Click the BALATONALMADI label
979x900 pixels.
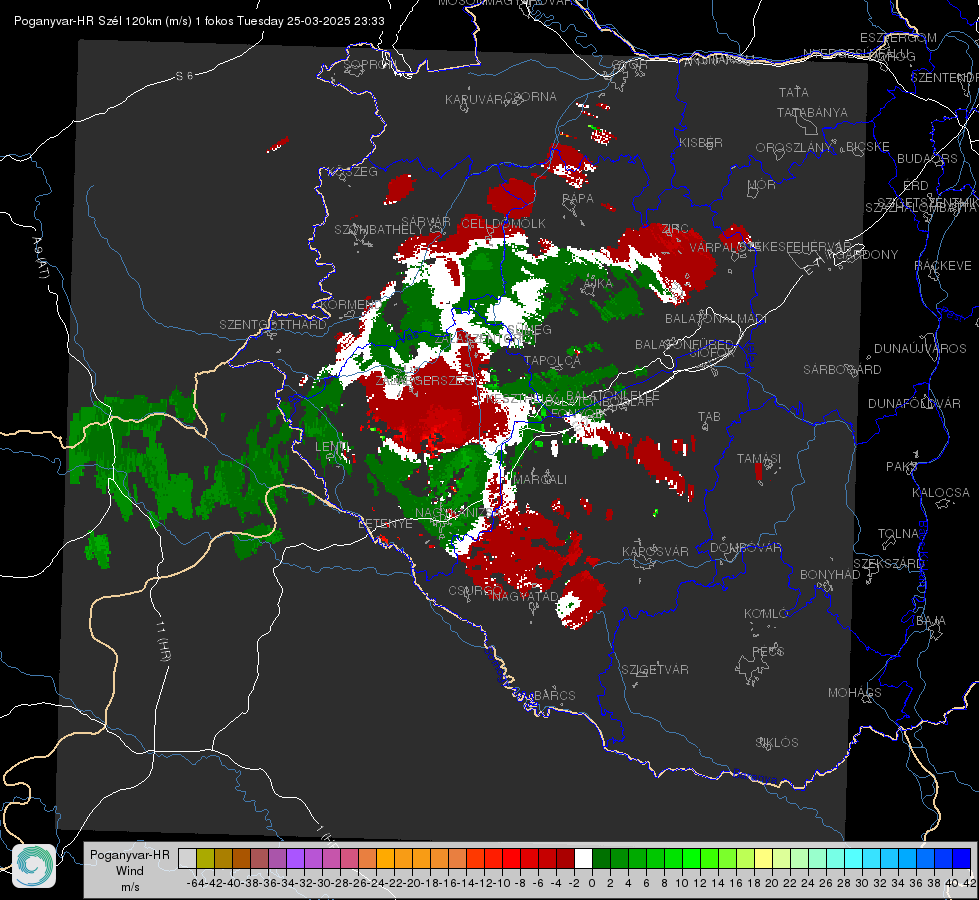click(716, 319)
